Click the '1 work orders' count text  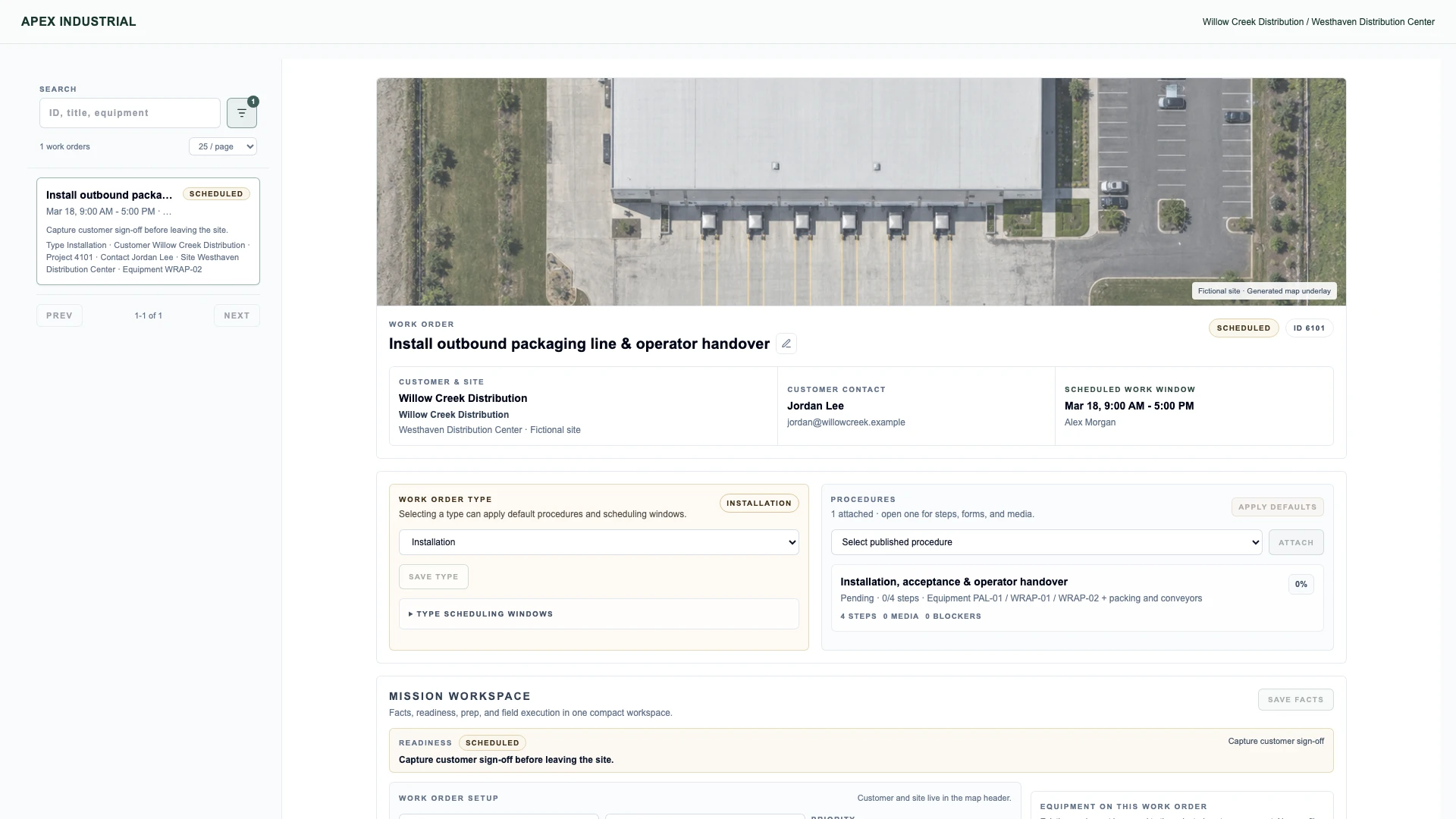click(65, 146)
